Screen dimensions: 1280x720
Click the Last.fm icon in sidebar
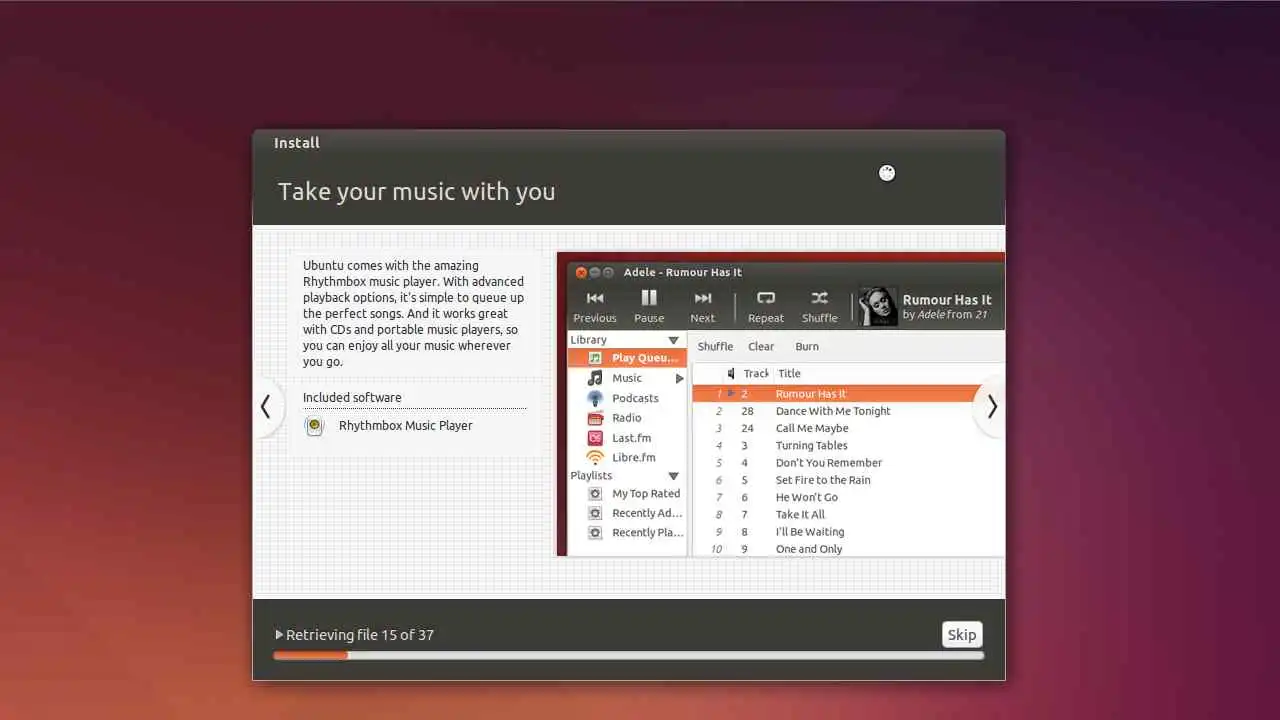tap(595, 438)
